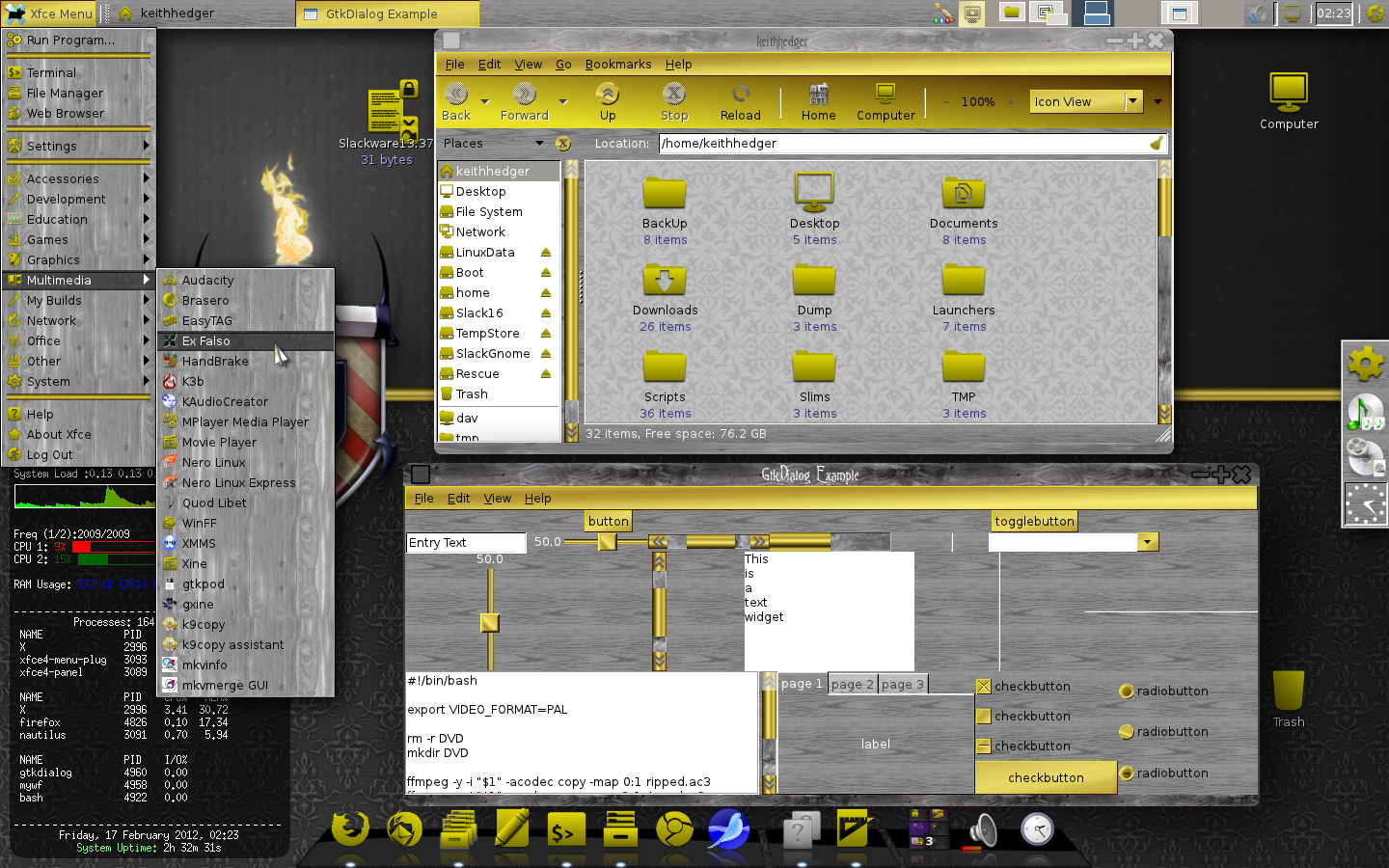Launch the terminal from the bottom dock
Image resolution: width=1389 pixels, height=868 pixels.
[565, 829]
